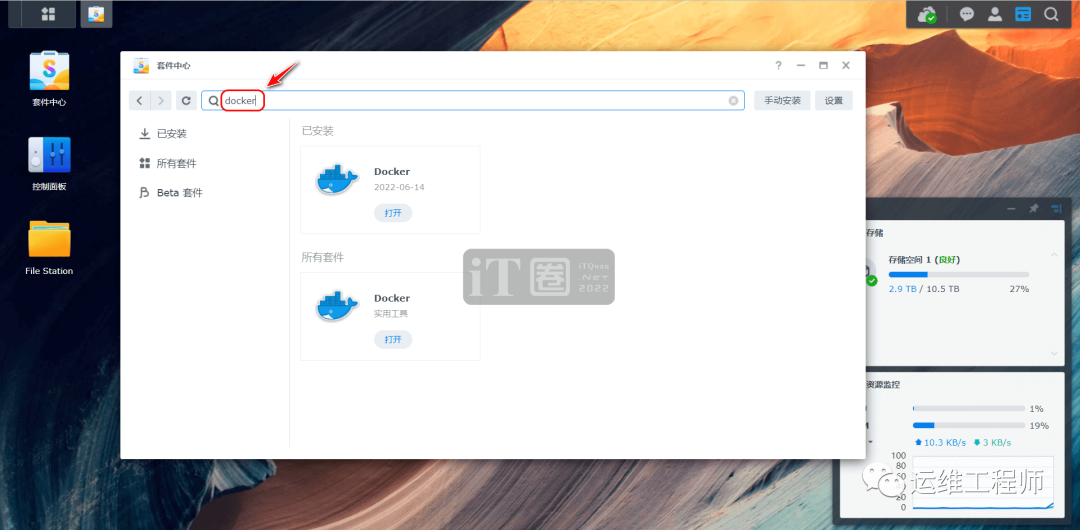
Task: Click the 手动安装 button
Action: [x=782, y=101]
